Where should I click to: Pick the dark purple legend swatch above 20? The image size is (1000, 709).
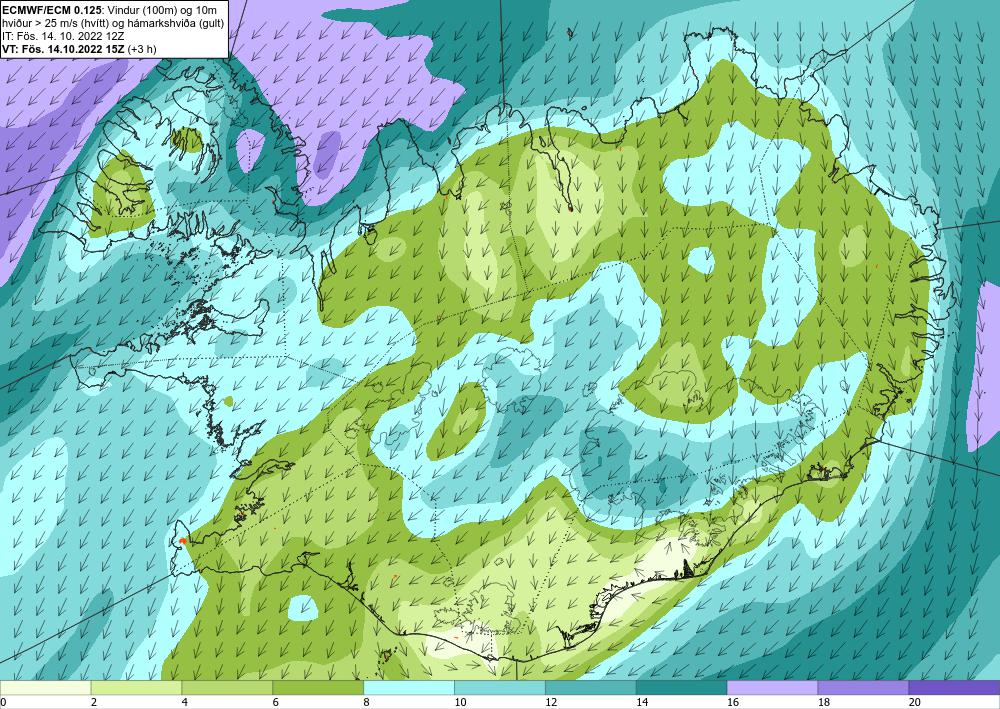tap(954, 688)
